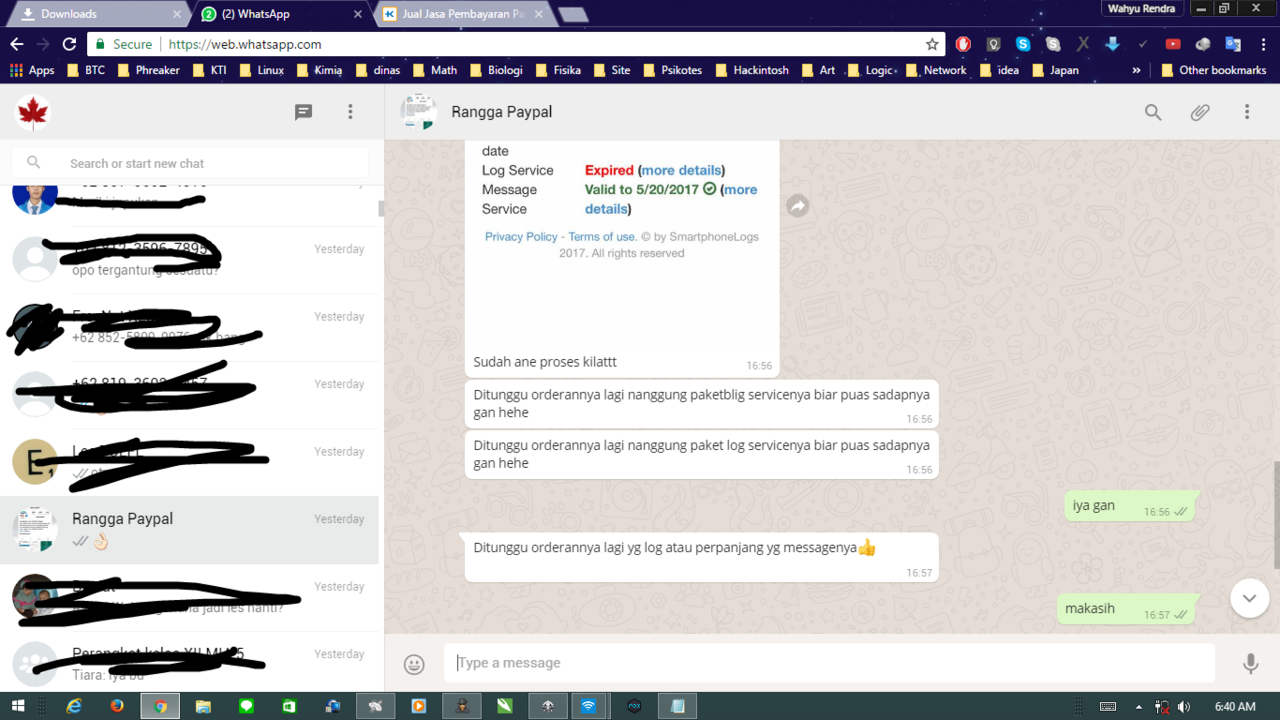Open own profile maple leaf avatar
This screenshot has width=1280, height=720.
coord(33,113)
